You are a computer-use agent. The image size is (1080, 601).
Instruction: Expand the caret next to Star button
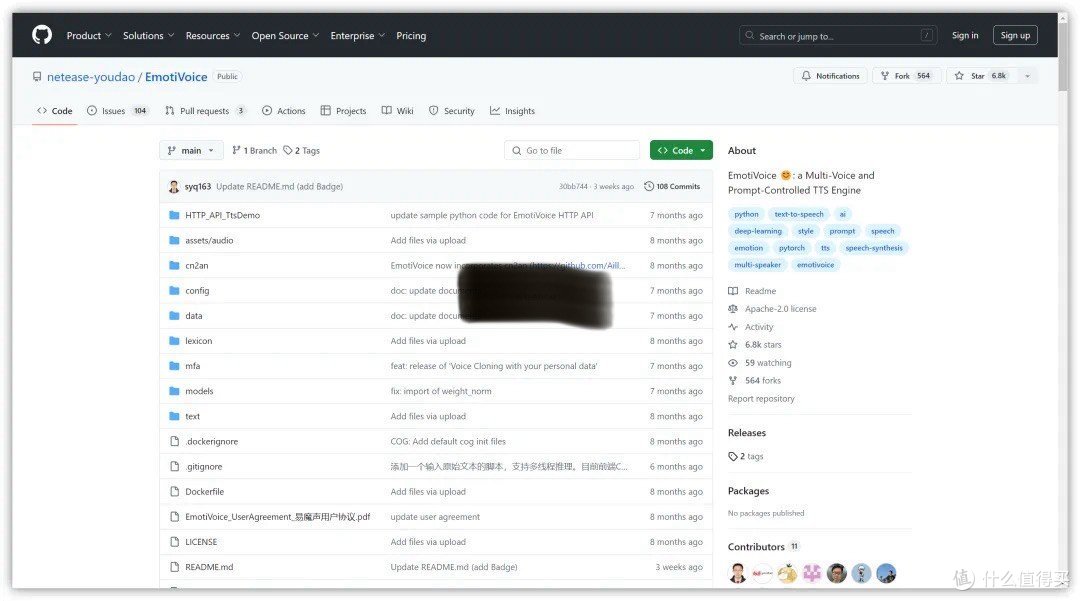1029,75
